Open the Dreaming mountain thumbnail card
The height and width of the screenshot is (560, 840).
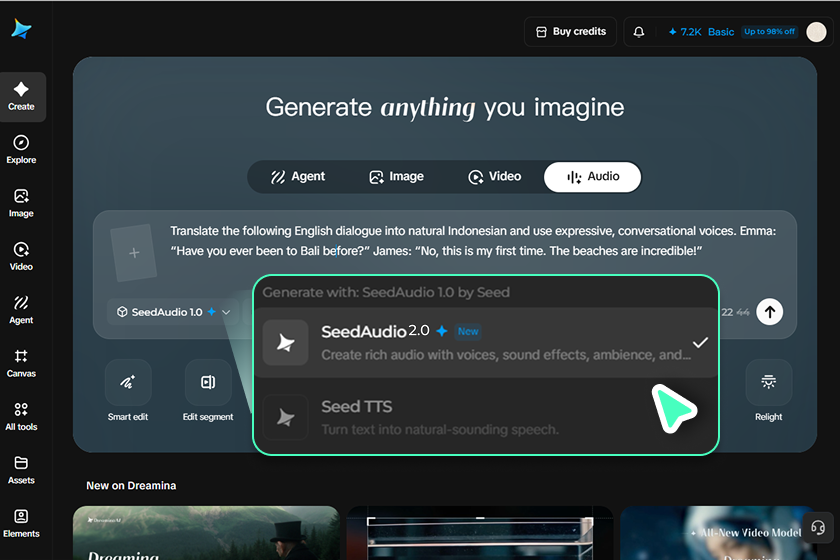(206, 533)
